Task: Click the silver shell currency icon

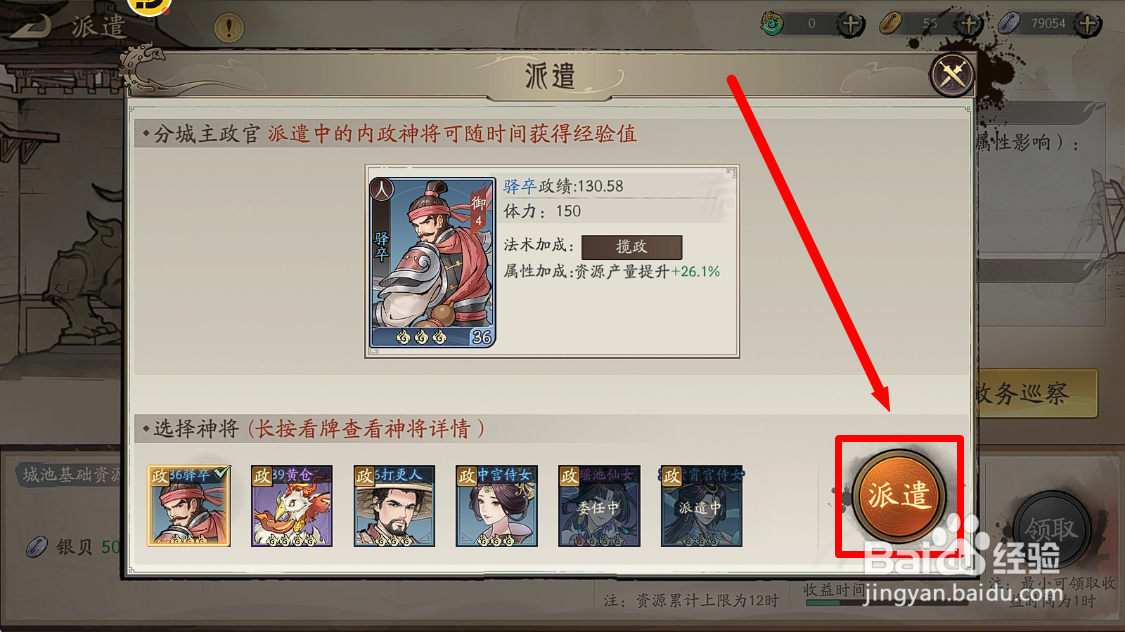Action: click(1009, 24)
